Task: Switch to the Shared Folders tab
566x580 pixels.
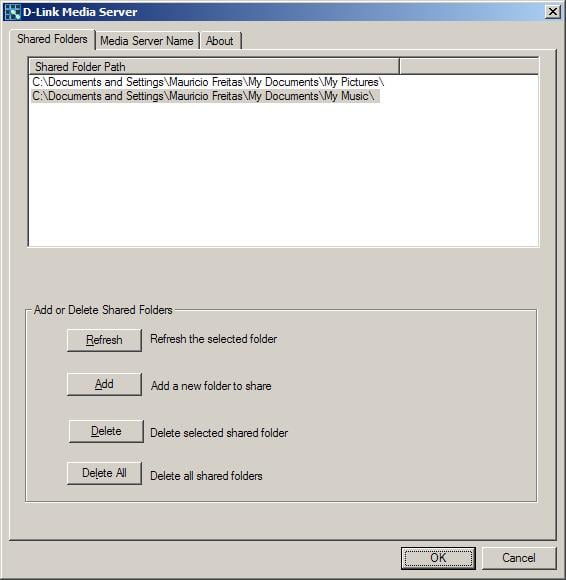Action: point(52,39)
